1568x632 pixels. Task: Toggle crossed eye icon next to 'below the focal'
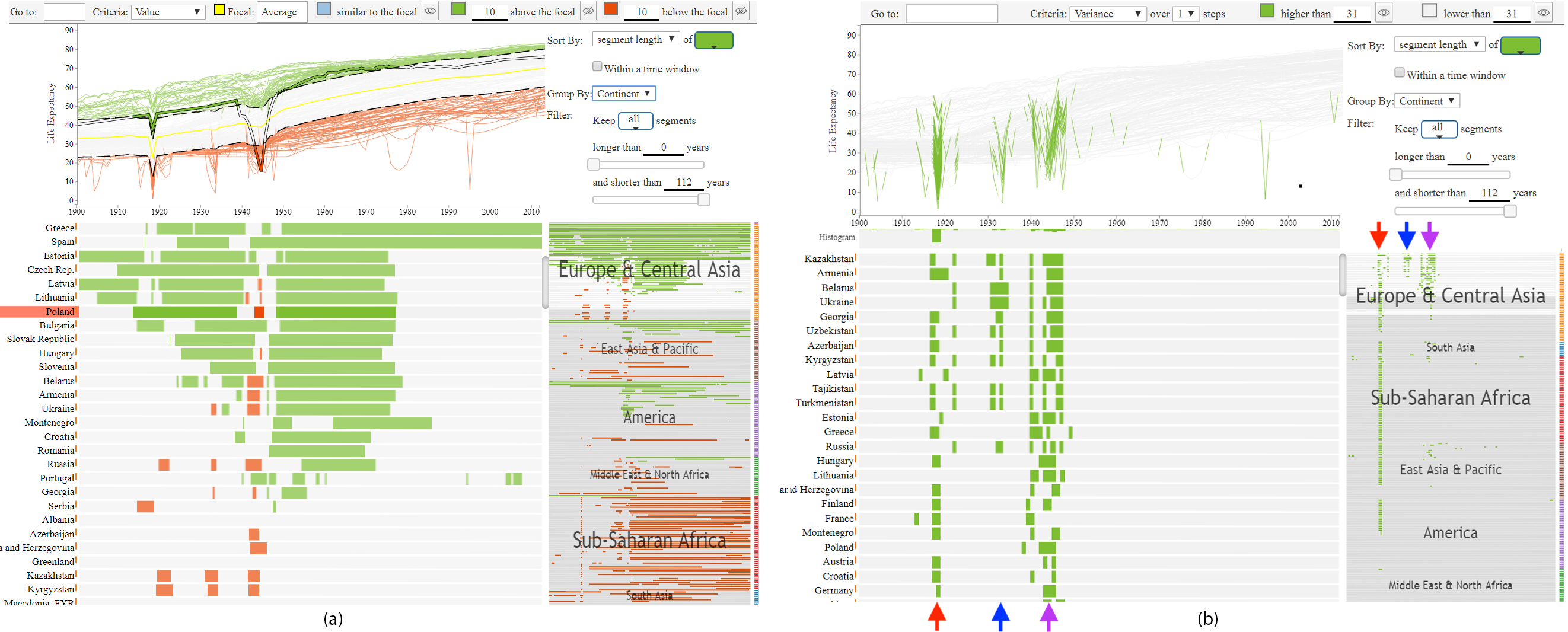pos(741,11)
